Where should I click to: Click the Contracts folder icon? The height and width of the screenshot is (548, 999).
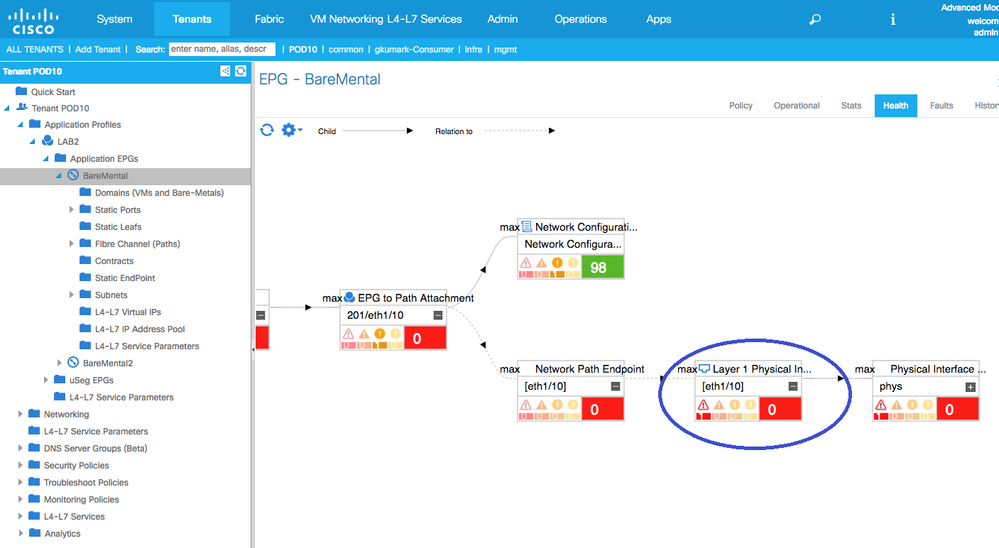click(x=85, y=260)
